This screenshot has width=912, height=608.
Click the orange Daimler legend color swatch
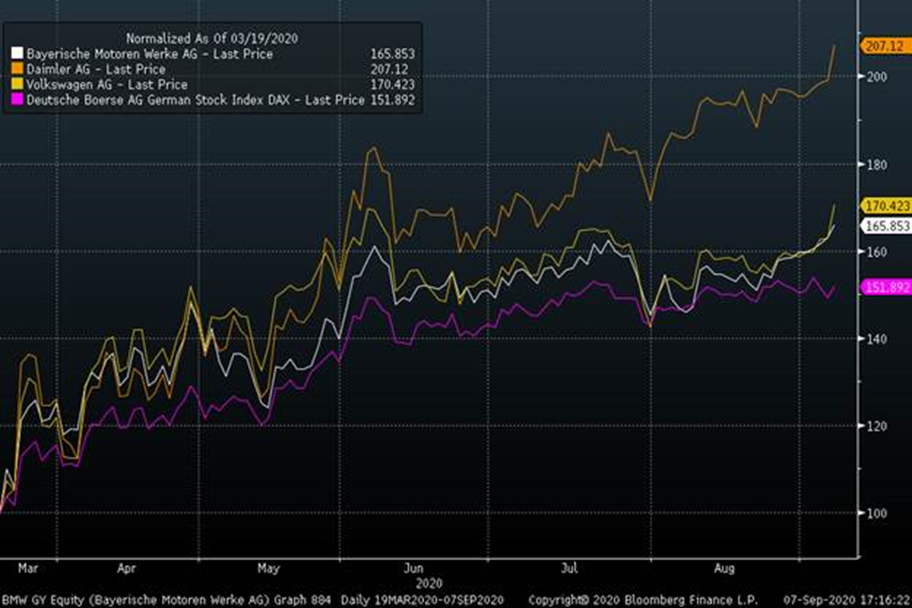[x=17, y=69]
